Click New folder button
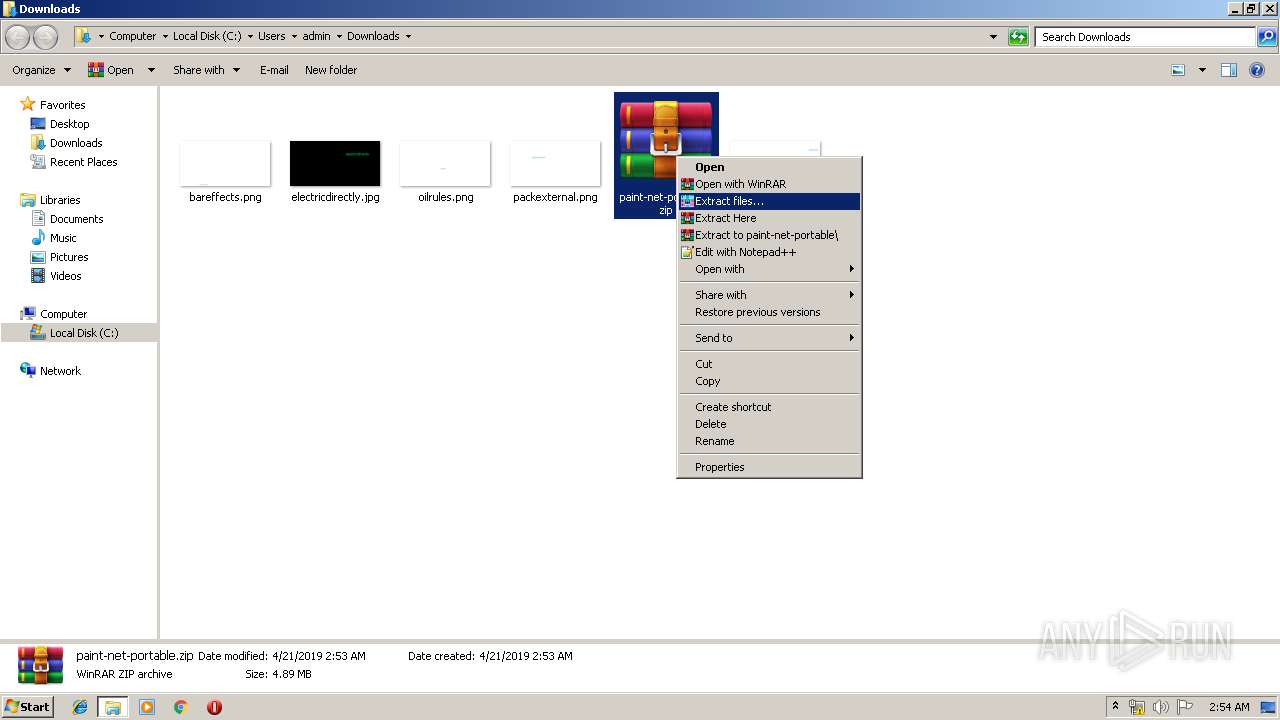Screen dimensions: 1280x720 [x=331, y=70]
